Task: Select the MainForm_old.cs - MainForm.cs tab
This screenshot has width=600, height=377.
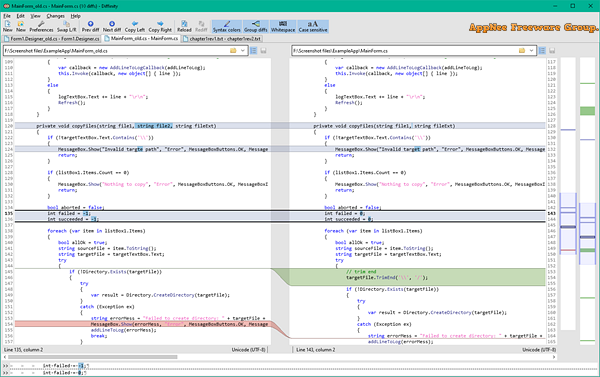Action: tap(141, 38)
